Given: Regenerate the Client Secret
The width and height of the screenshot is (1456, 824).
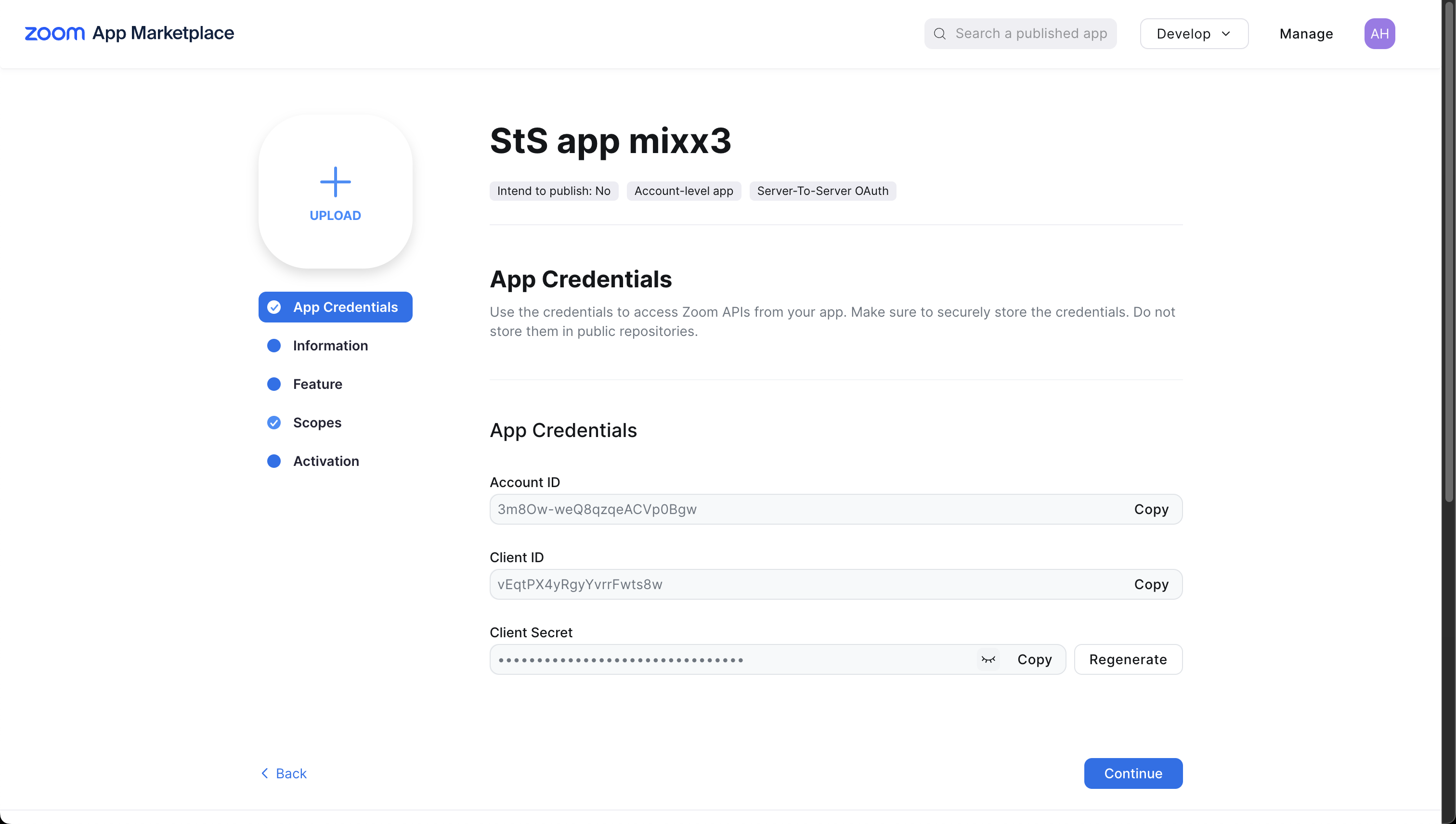Looking at the screenshot, I should [1128, 659].
